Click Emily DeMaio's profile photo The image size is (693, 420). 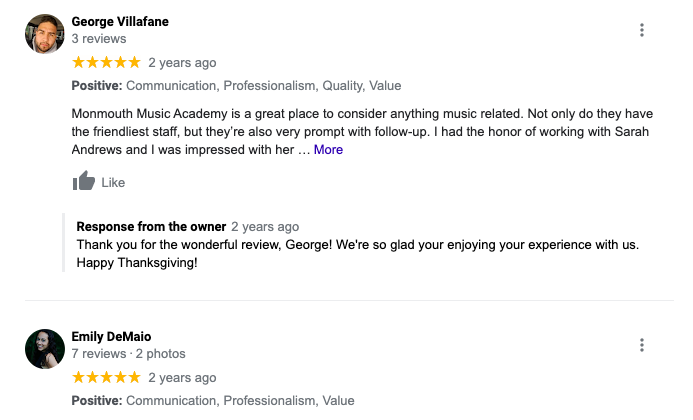click(x=45, y=349)
